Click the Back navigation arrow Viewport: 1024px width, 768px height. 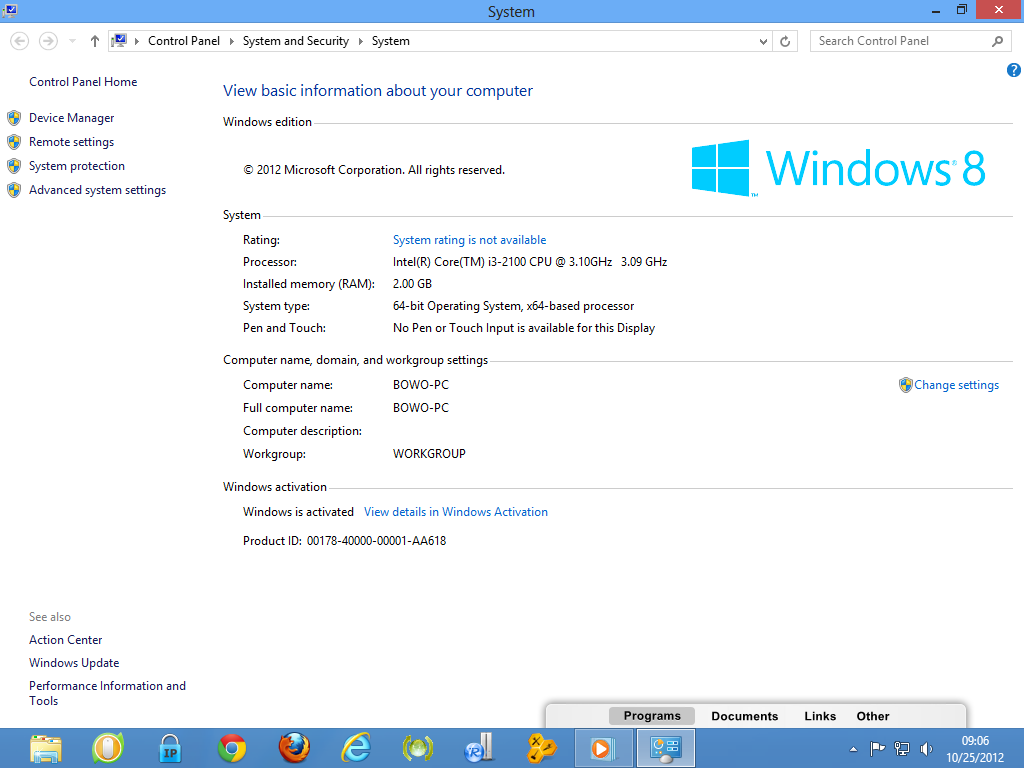(20, 41)
